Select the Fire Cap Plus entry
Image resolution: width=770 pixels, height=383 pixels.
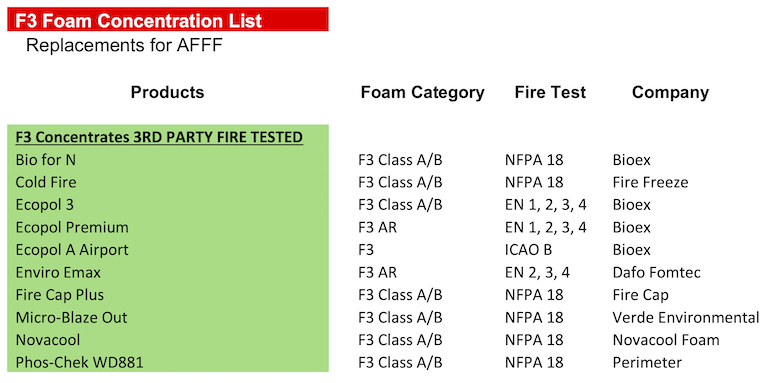coord(59,295)
